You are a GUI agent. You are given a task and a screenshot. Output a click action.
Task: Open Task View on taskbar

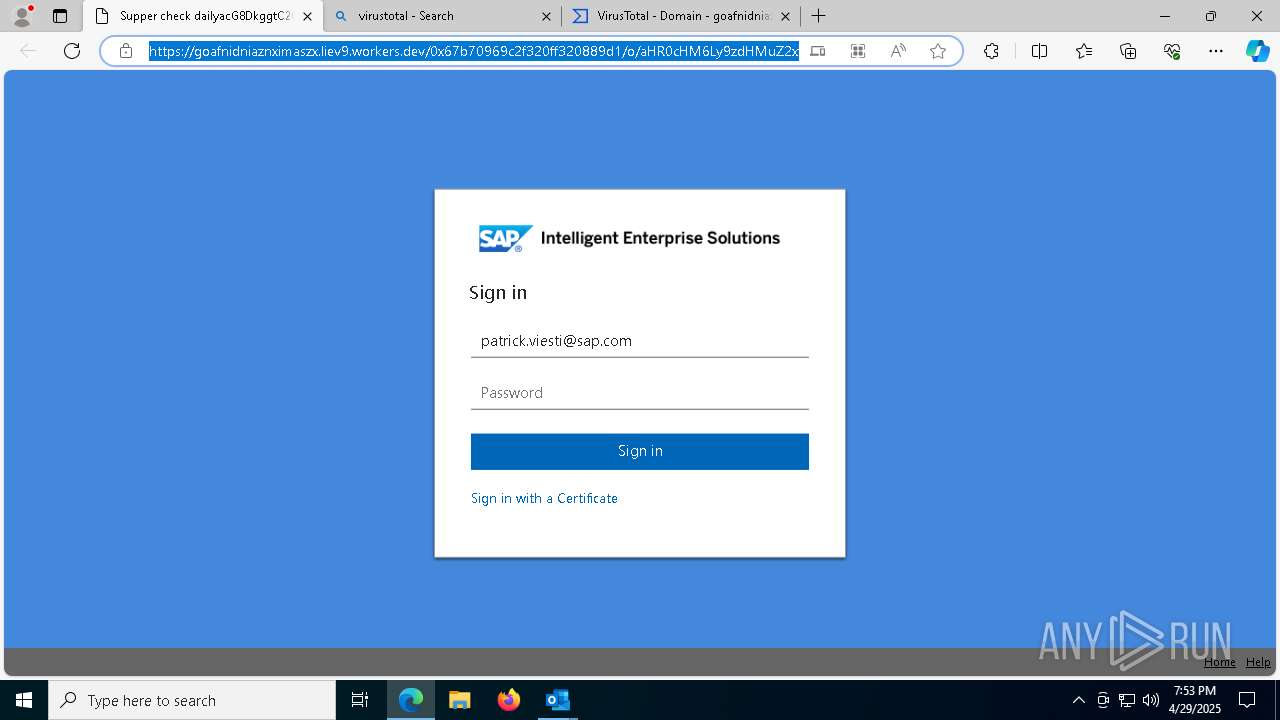click(360, 700)
